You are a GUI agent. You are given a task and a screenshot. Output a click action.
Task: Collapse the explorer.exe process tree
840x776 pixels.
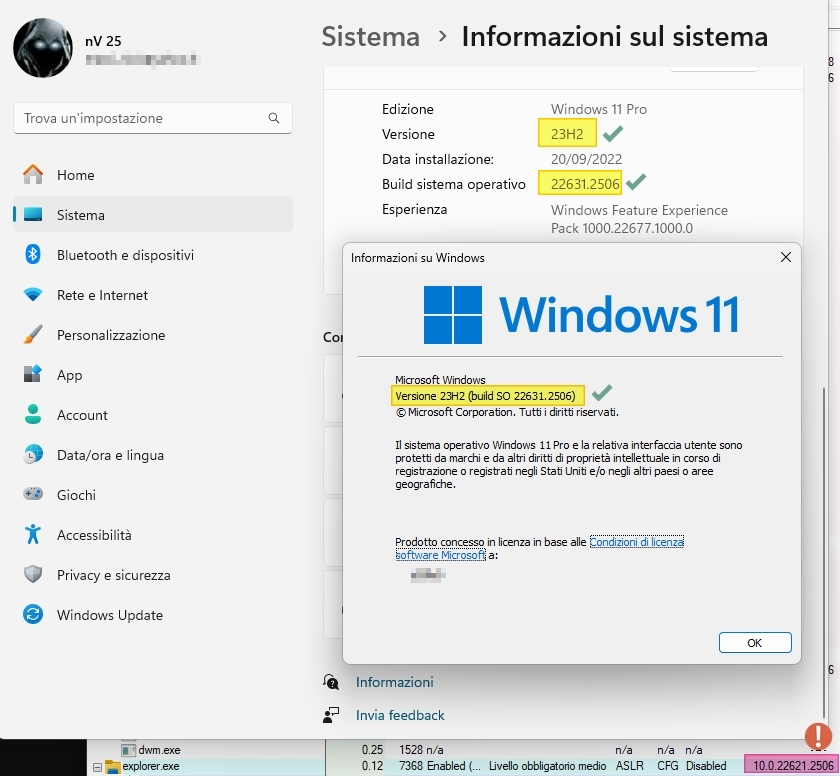coord(98,767)
